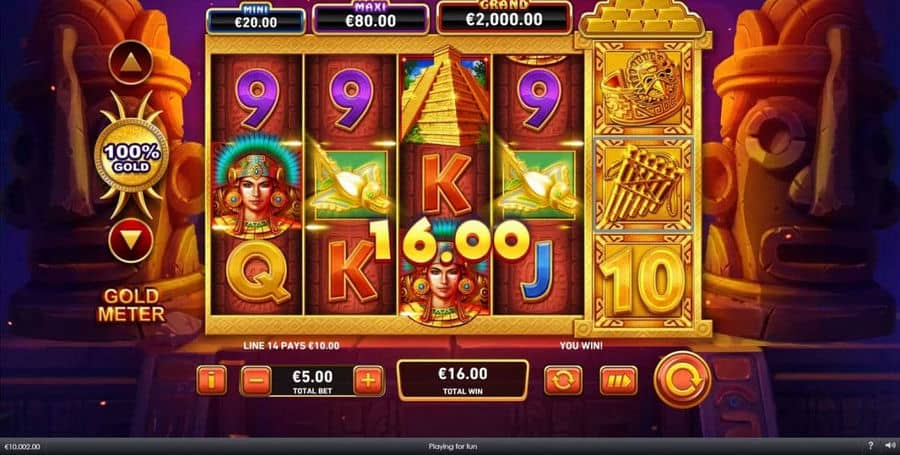Click the golden mask headdress symbol

pyautogui.click(x=643, y=88)
